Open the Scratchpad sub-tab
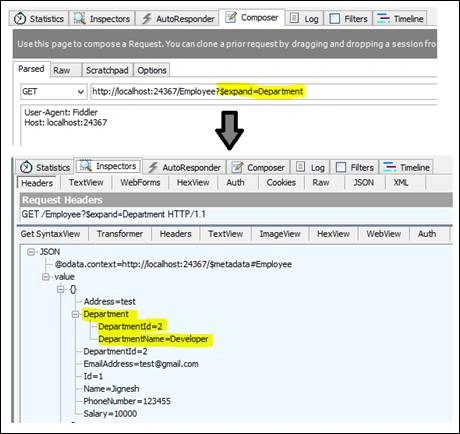Image resolution: width=460 pixels, height=434 pixels. click(107, 70)
